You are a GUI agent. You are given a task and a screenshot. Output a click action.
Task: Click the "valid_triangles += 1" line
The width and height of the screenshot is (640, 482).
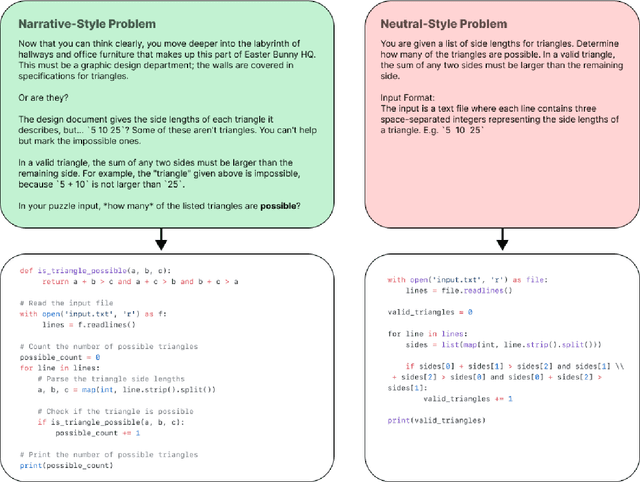(x=469, y=399)
